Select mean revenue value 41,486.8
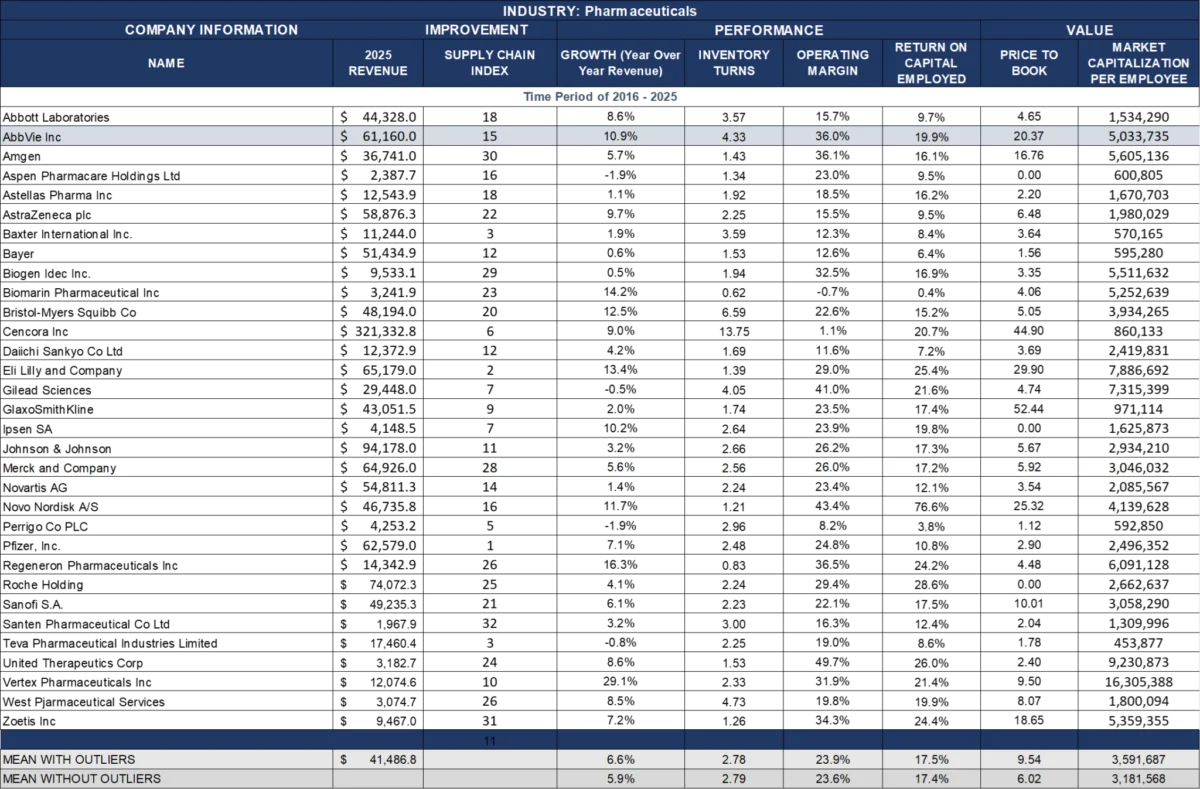 [378, 760]
